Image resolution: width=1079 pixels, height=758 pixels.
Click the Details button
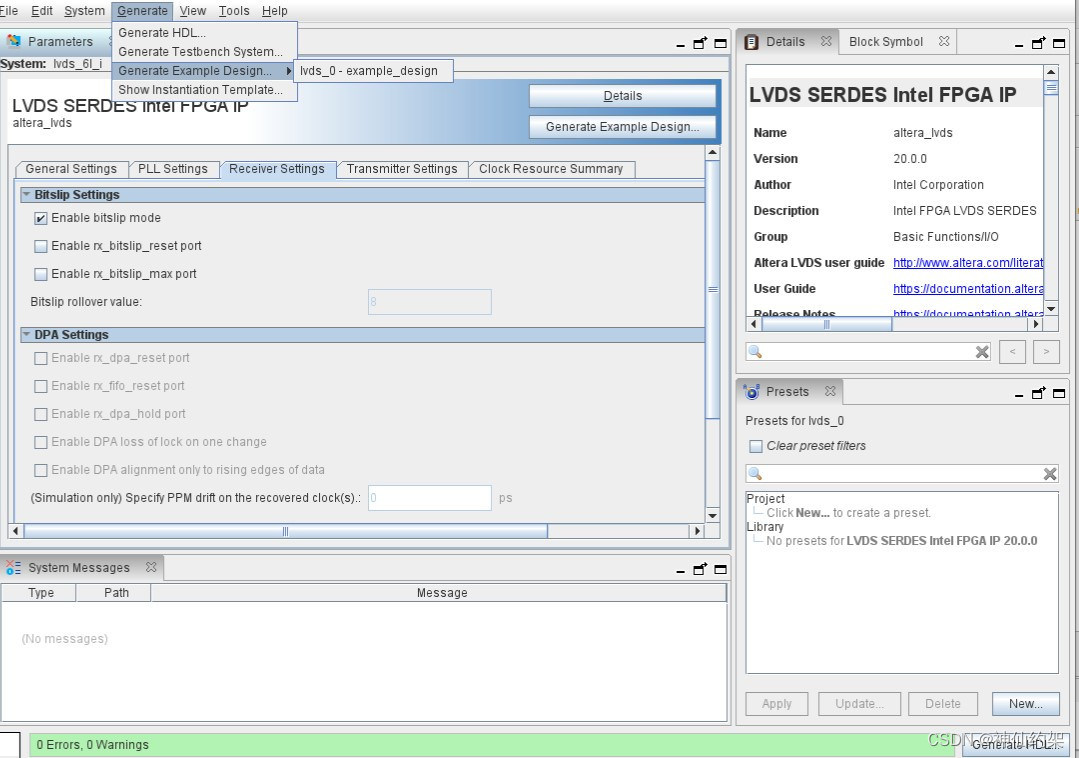622,96
